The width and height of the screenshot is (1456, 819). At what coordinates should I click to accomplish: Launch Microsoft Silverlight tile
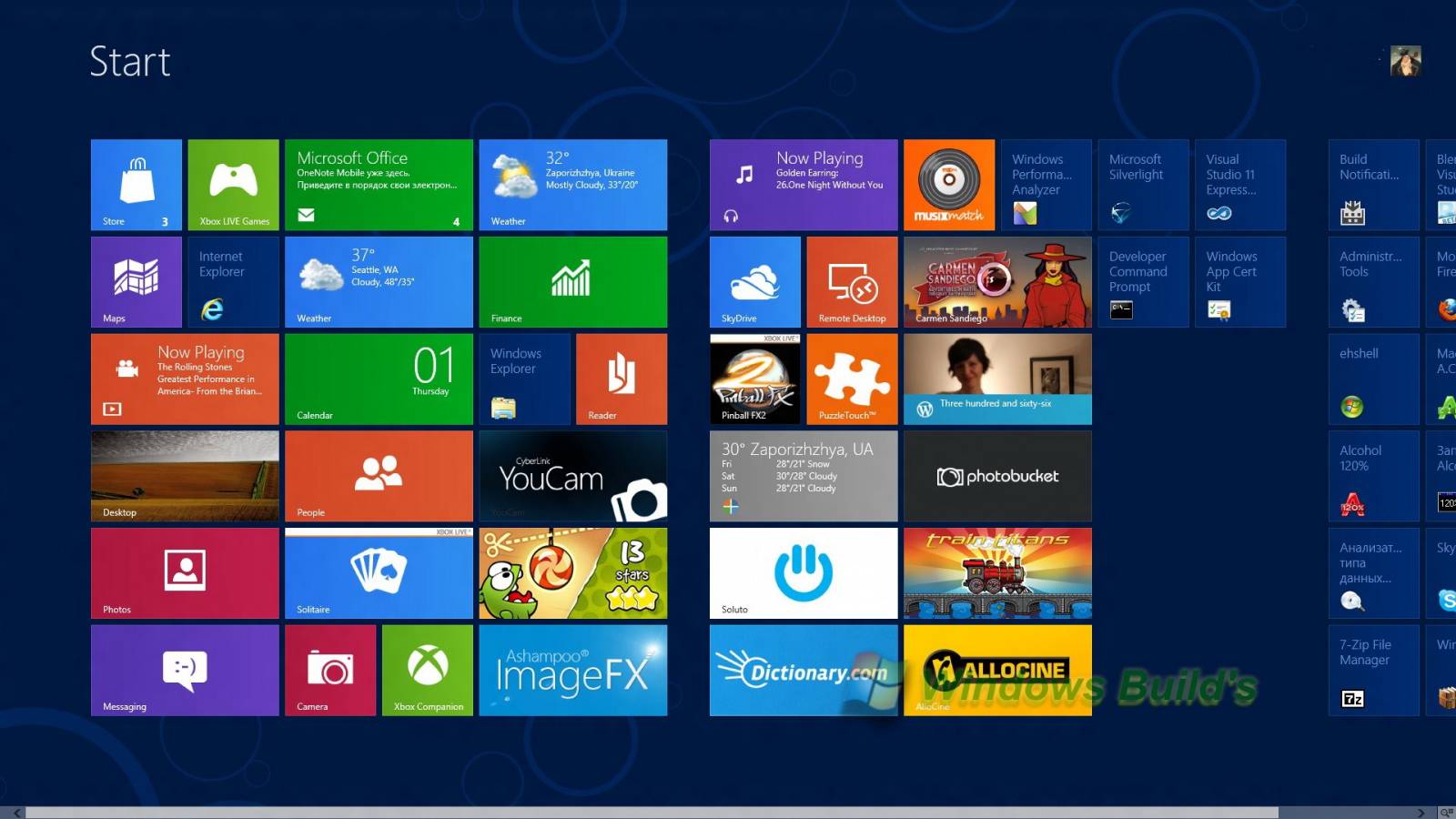click(1143, 185)
